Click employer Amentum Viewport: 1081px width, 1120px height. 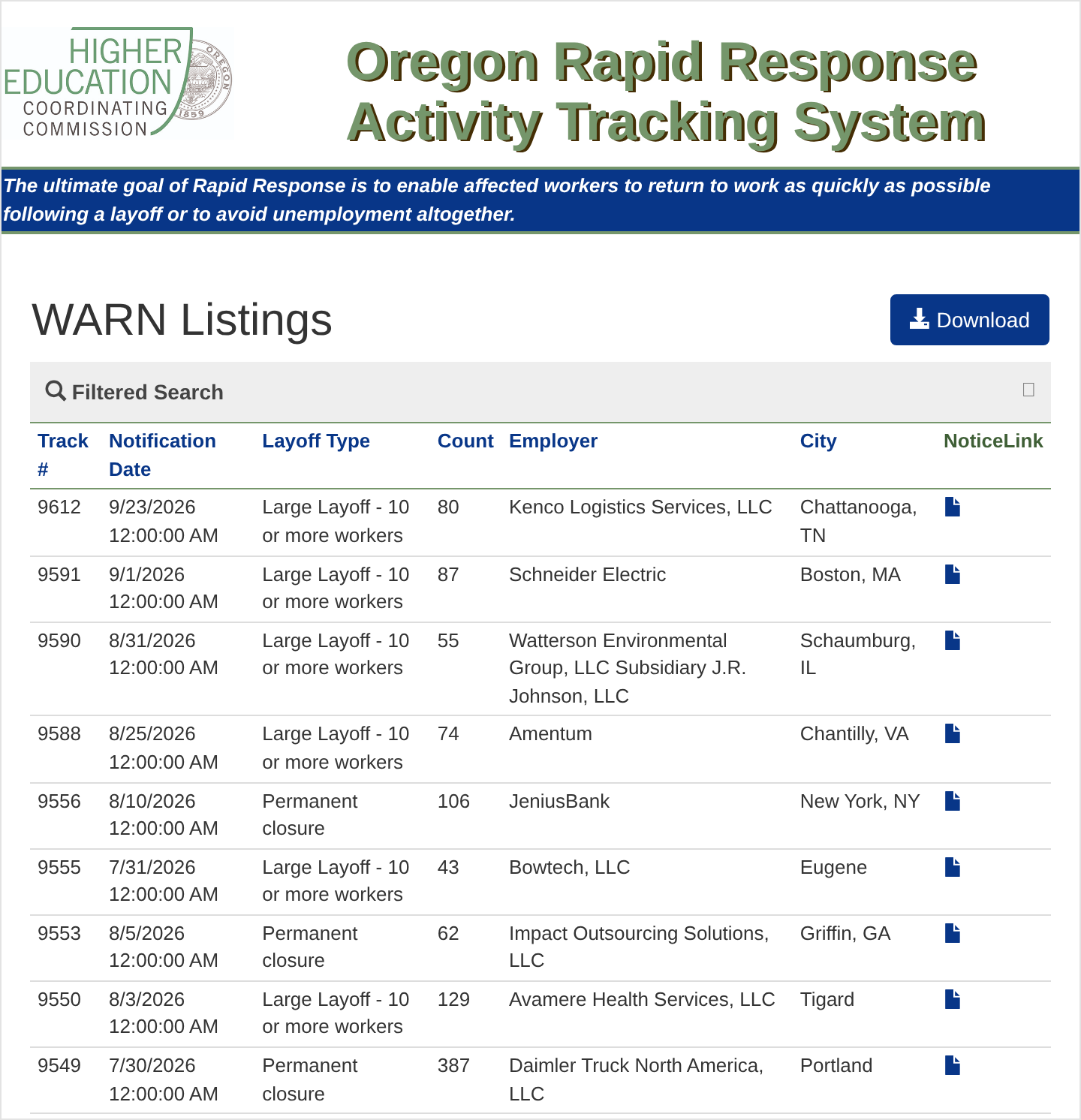(550, 733)
